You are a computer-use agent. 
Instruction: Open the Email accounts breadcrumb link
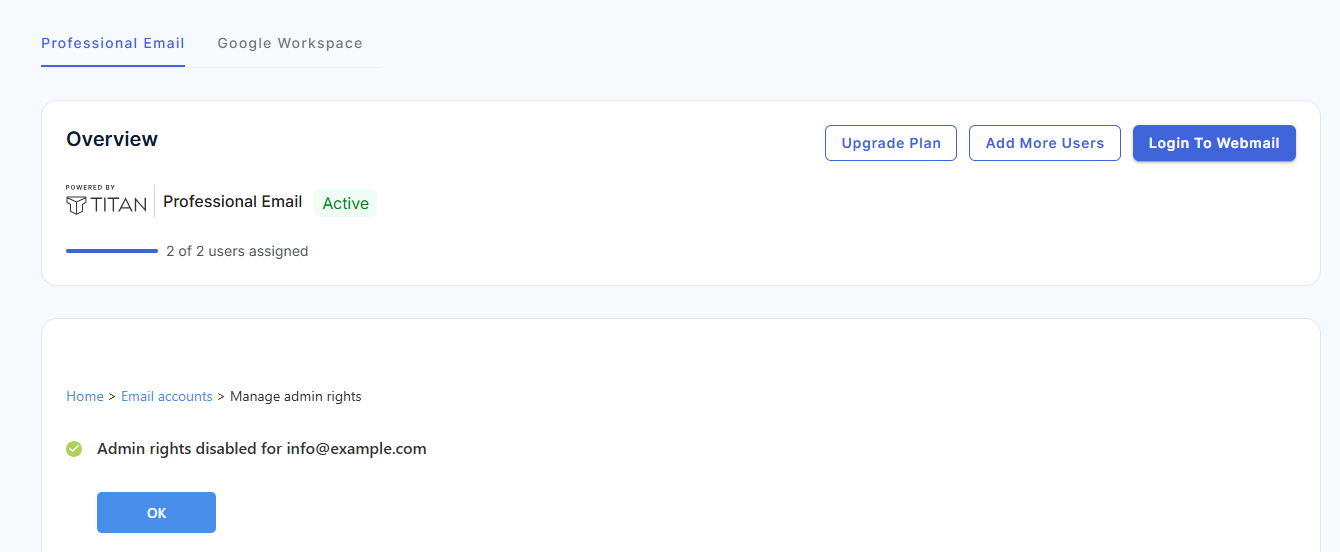[x=167, y=396]
